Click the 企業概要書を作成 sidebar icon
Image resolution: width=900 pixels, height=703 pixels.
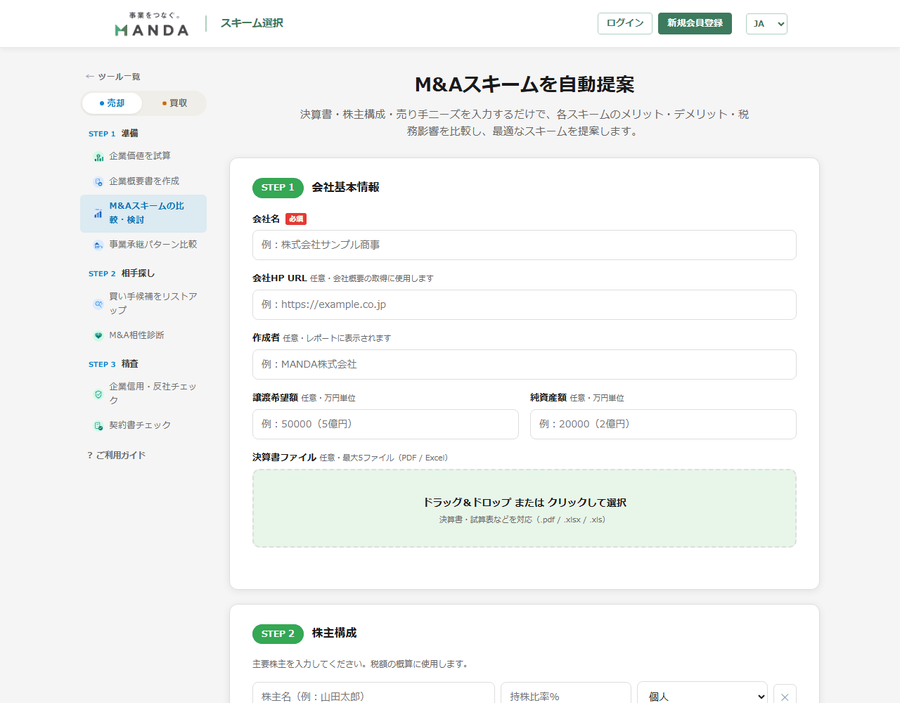point(99,182)
